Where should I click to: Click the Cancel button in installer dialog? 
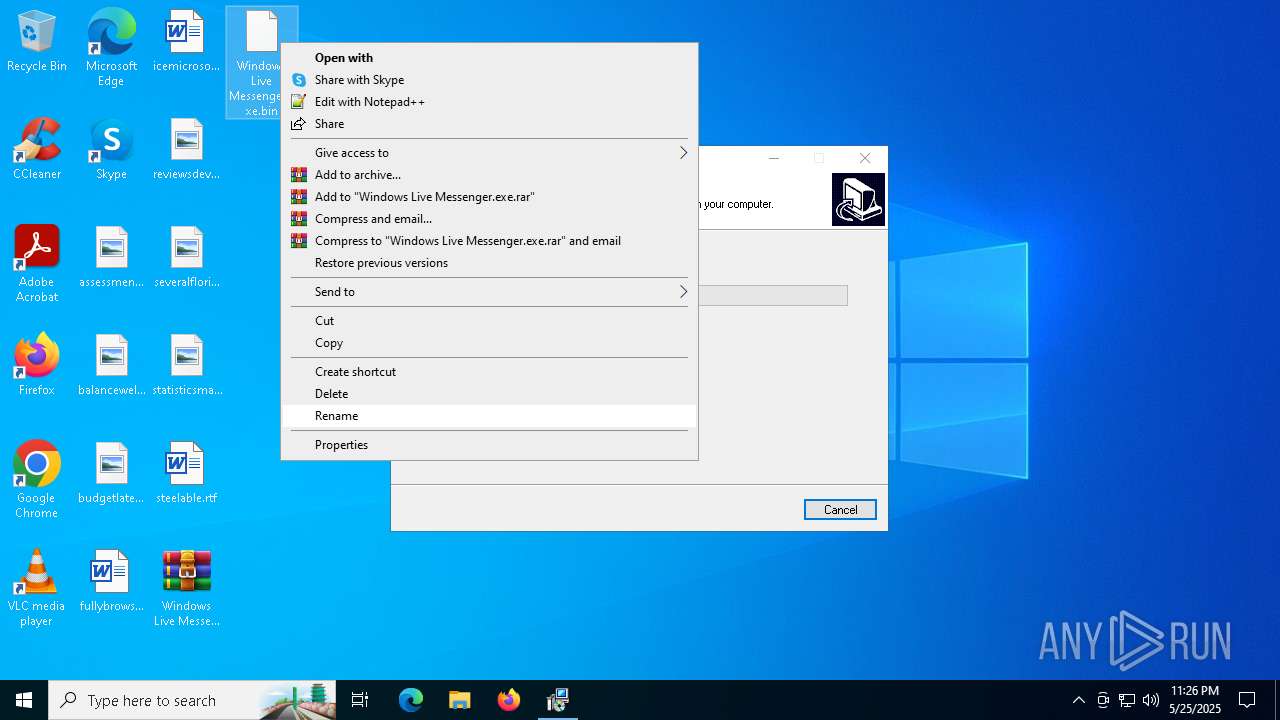840,510
